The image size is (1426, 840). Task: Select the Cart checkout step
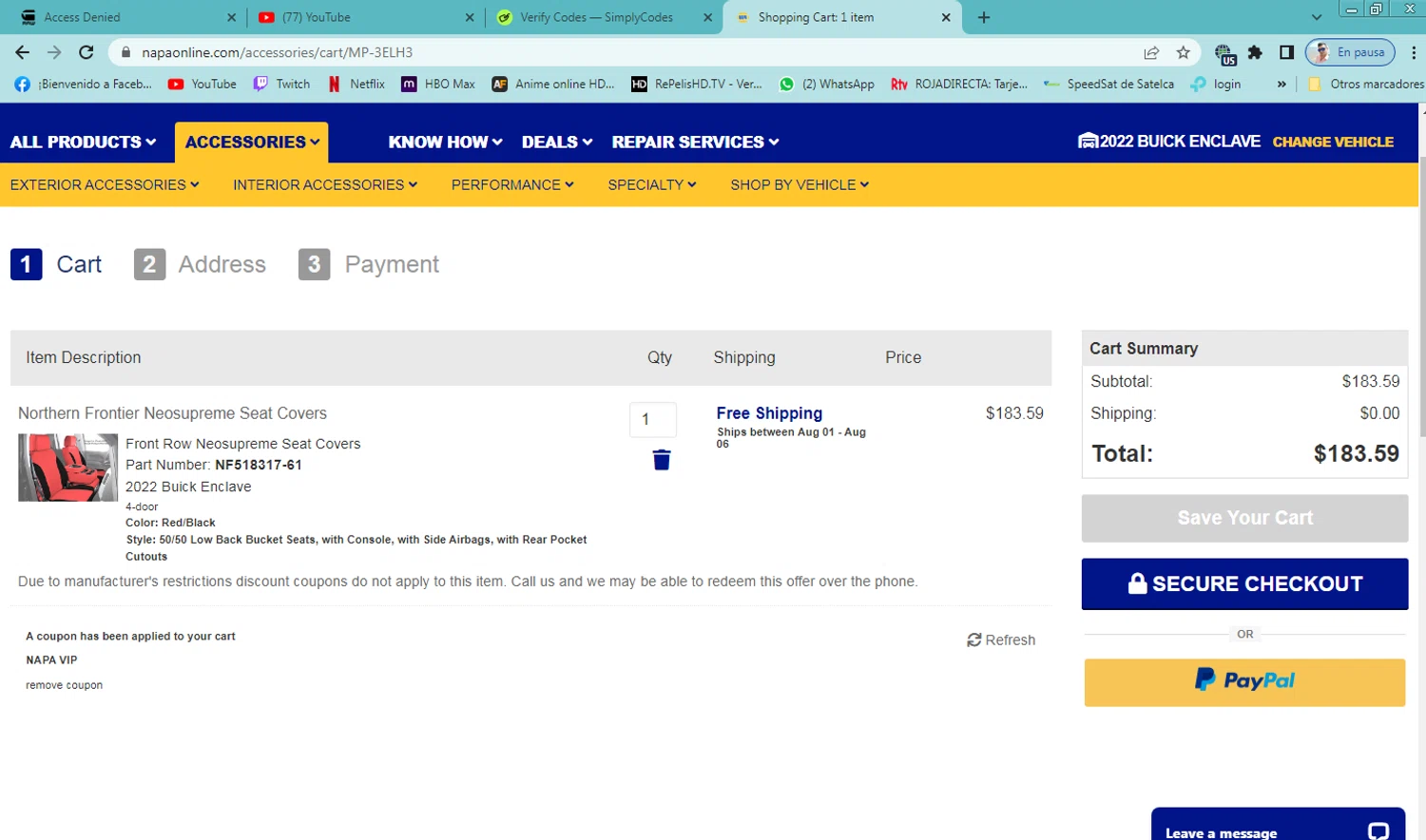point(56,264)
